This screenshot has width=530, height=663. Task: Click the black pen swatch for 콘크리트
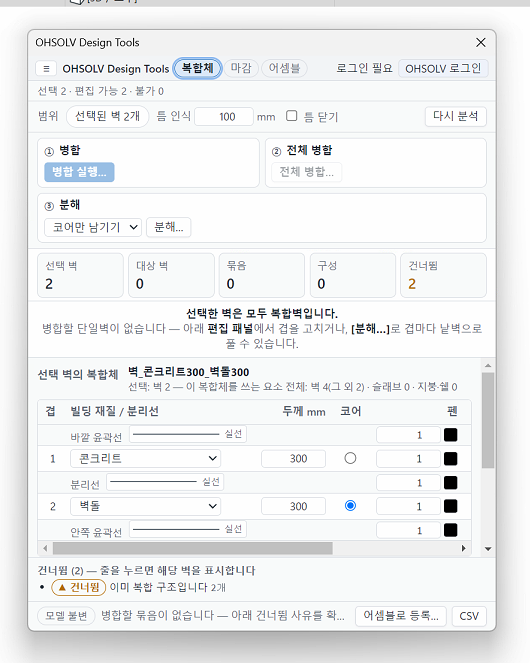(x=450, y=458)
